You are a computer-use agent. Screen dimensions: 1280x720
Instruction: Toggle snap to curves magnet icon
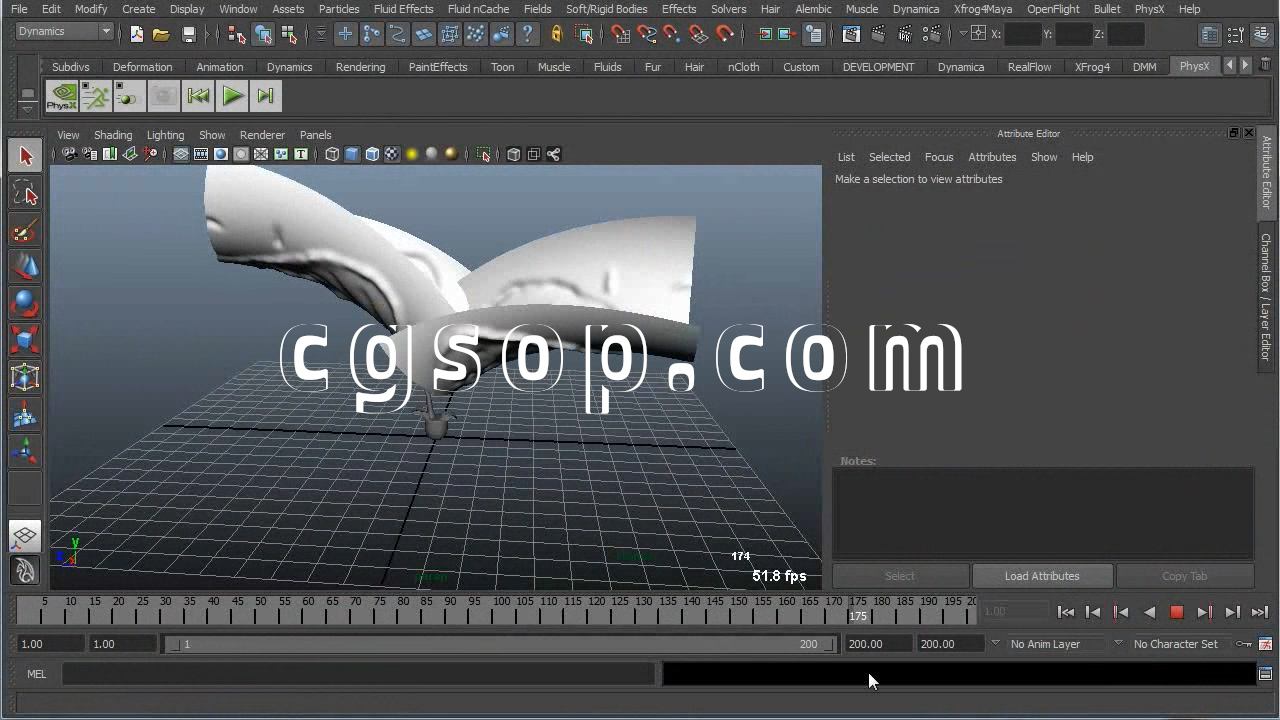[647, 34]
